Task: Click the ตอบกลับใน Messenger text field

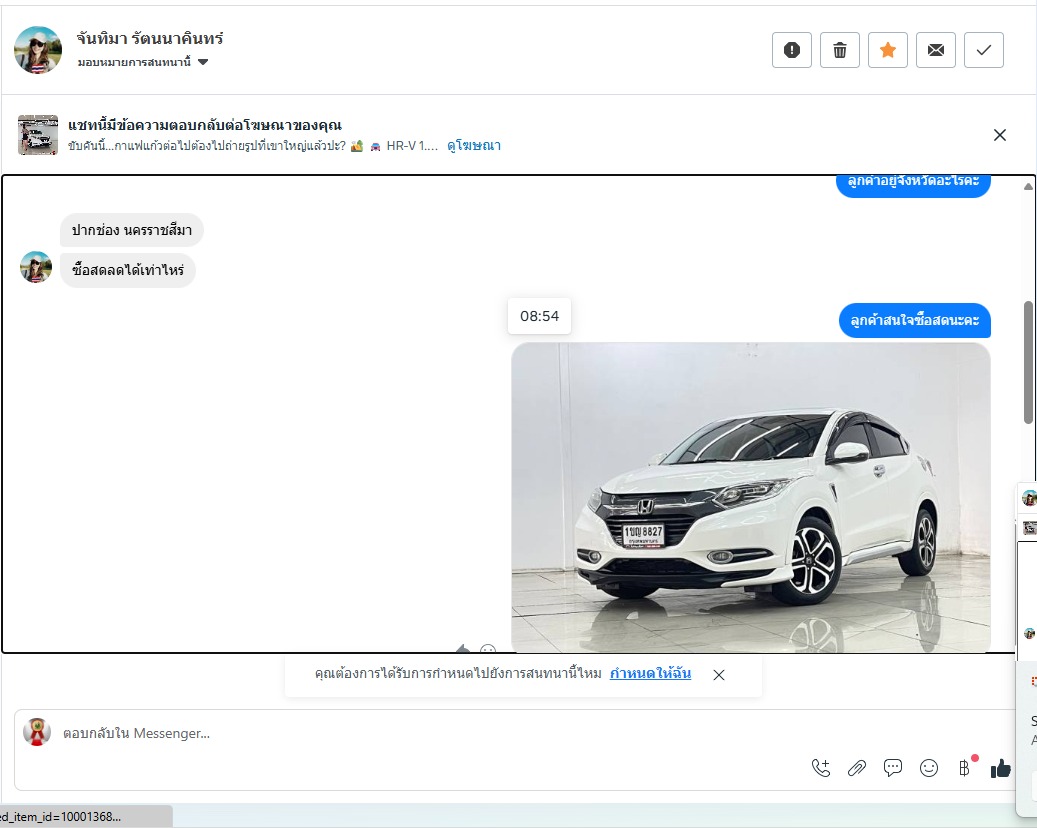Action: 400,733
